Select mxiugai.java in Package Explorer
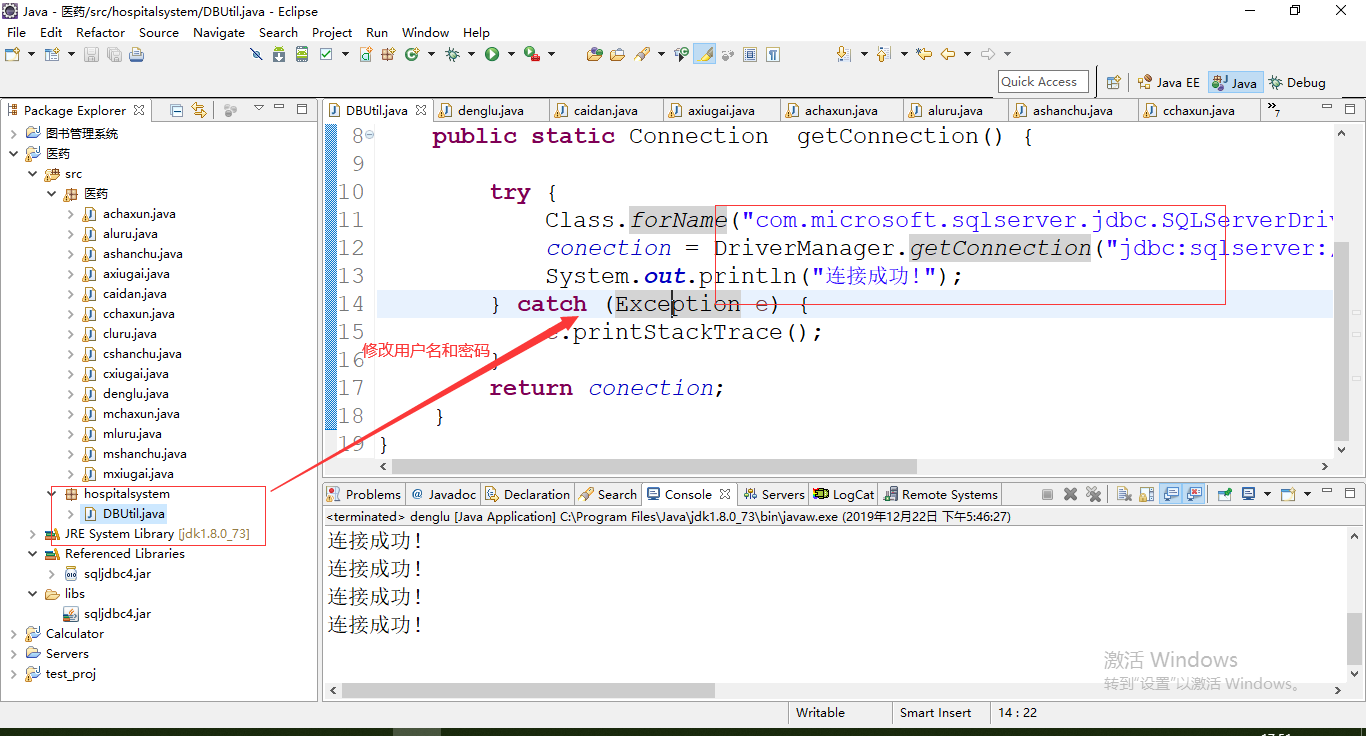The width and height of the screenshot is (1366, 736). pyautogui.click(x=138, y=474)
